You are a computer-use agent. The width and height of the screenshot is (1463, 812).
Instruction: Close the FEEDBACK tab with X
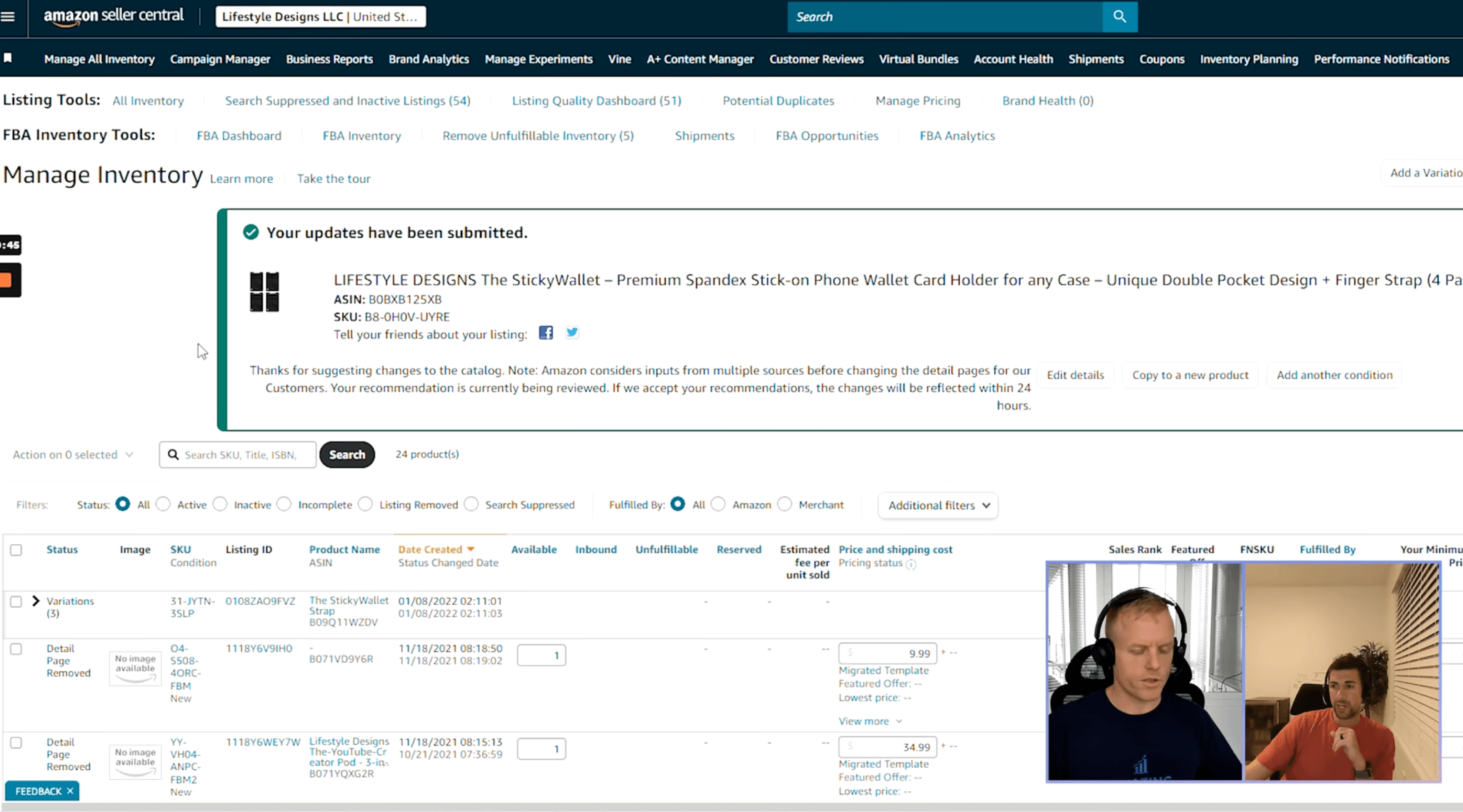point(70,791)
